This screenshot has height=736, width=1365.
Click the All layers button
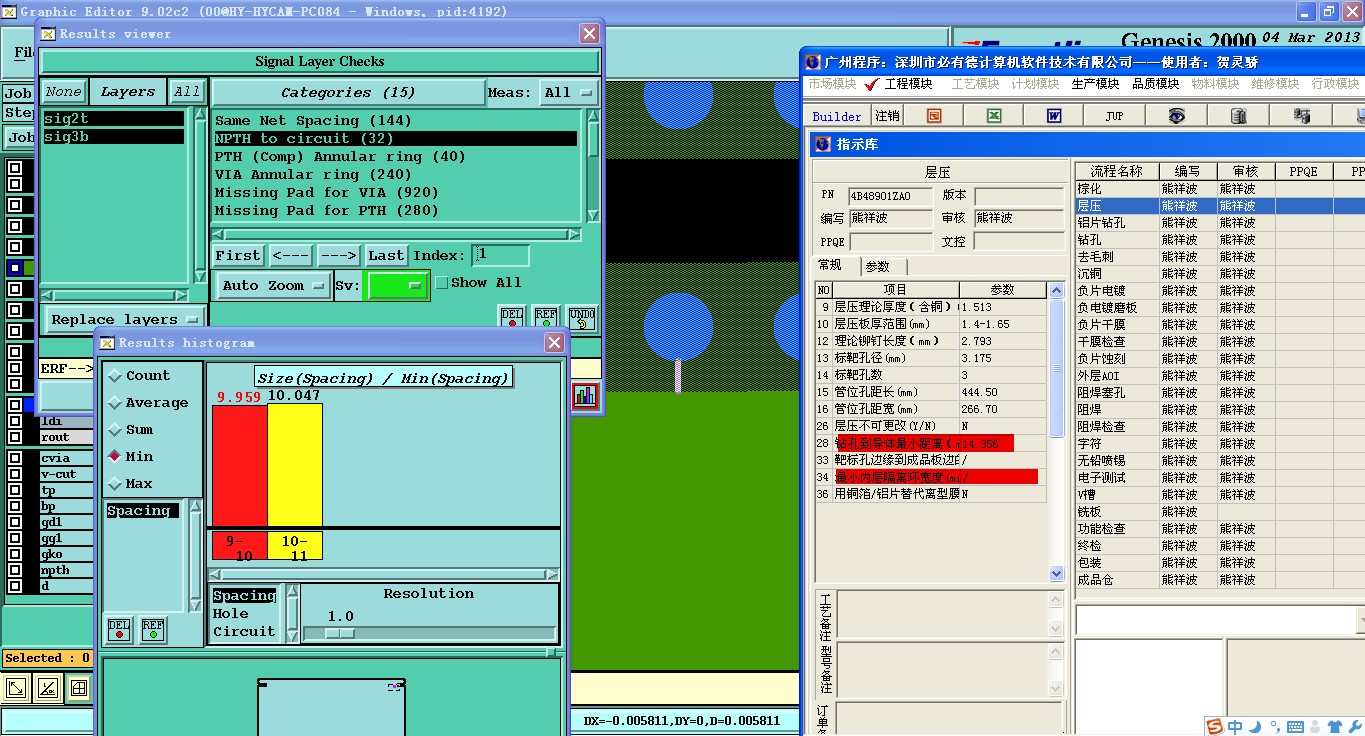pos(187,92)
